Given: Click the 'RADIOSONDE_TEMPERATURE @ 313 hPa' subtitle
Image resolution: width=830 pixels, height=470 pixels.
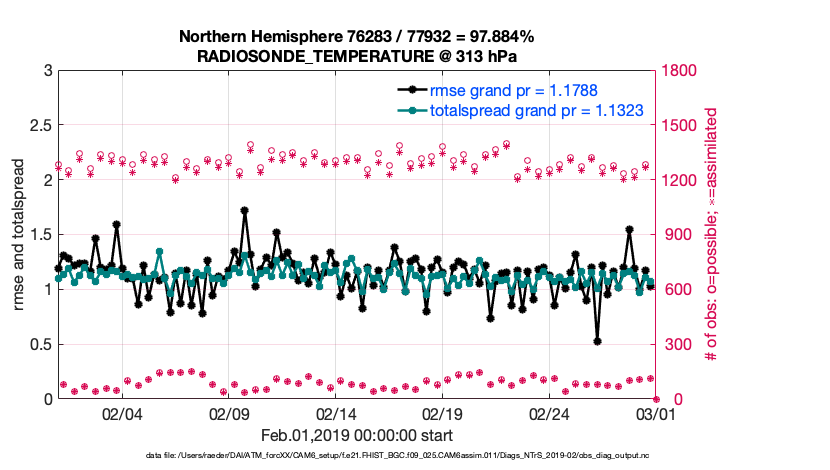Looking at the screenshot, I should tap(356, 56).
